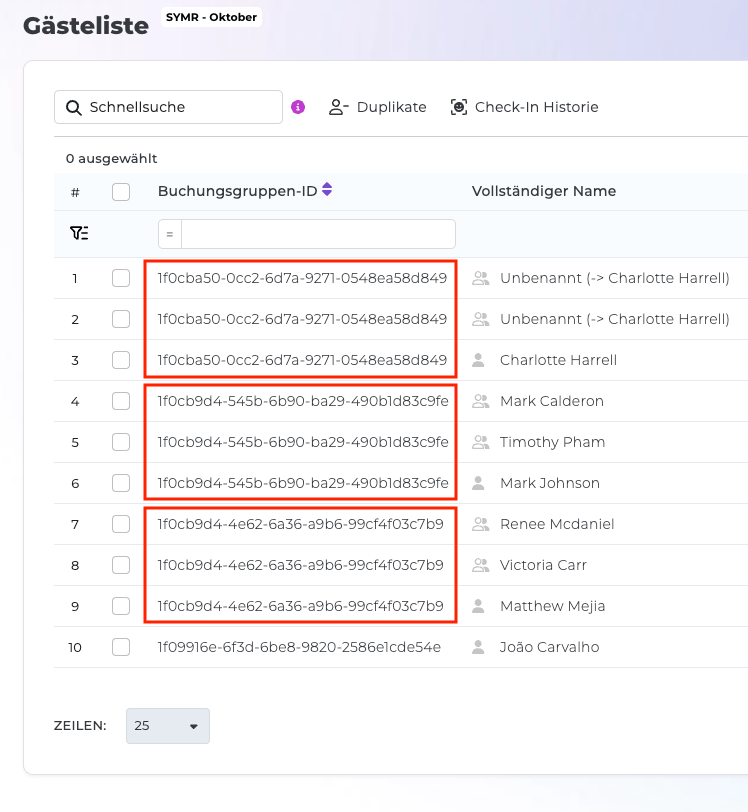This screenshot has height=812, width=748.
Task: Toggle the select-all checkbox in header
Action: pyautogui.click(x=121, y=192)
